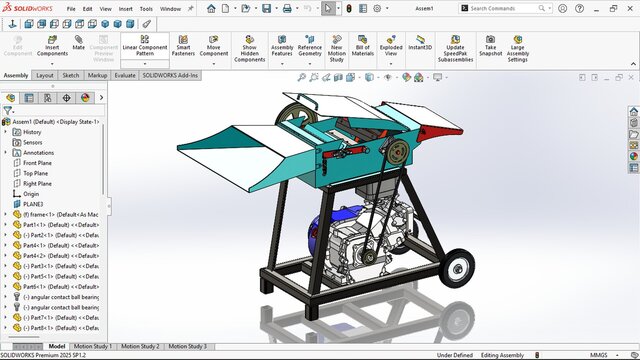Screen dimensions: 640x360
Task: Click Reference Geometry icon
Action: 310,40
